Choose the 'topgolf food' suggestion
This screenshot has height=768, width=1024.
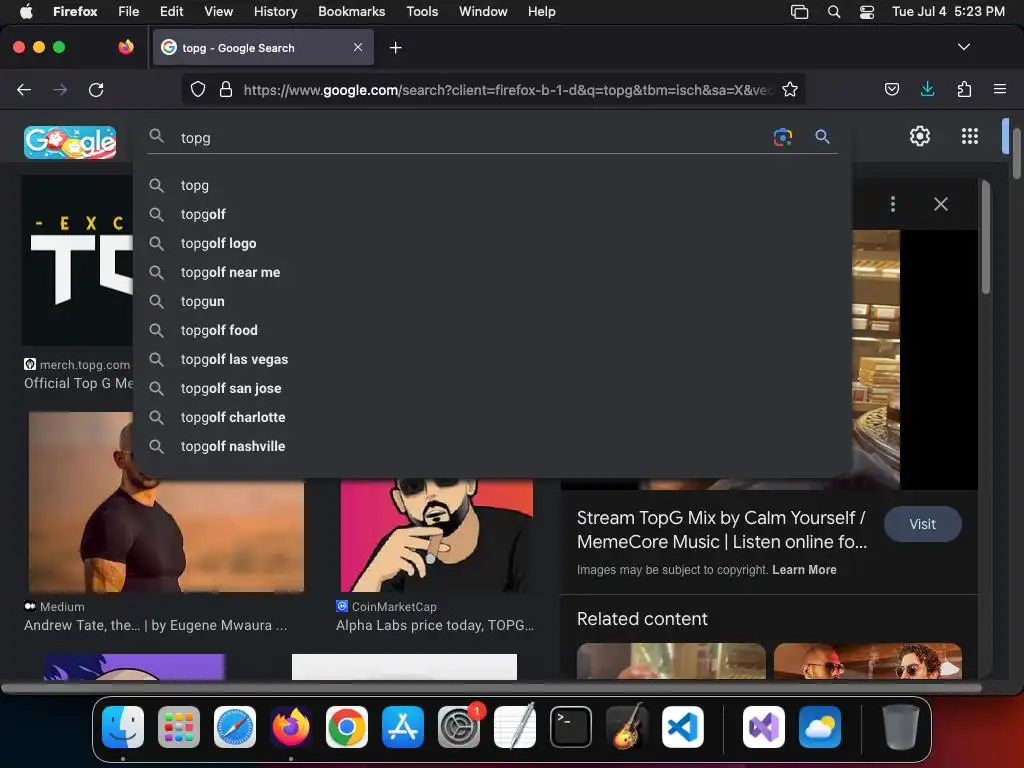click(x=492, y=330)
